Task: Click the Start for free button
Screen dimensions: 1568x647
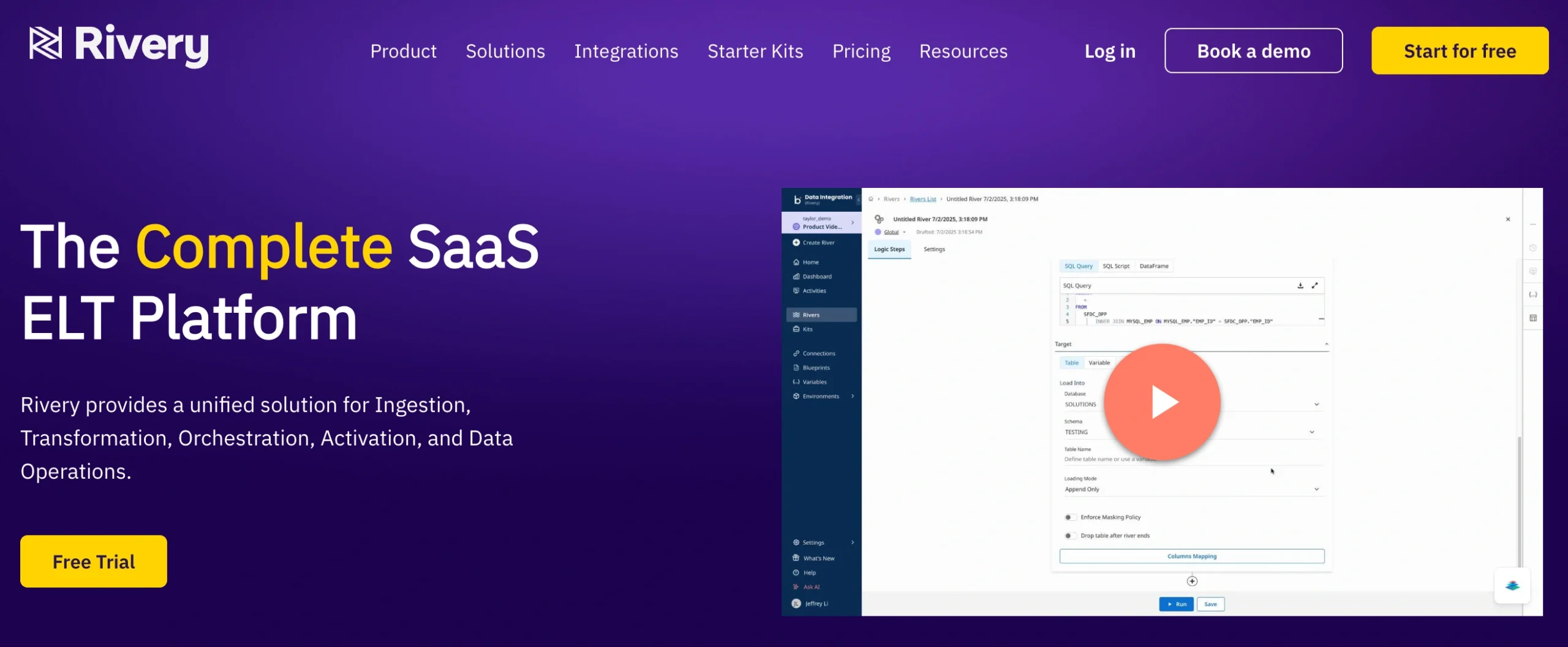Action: [x=1460, y=51]
